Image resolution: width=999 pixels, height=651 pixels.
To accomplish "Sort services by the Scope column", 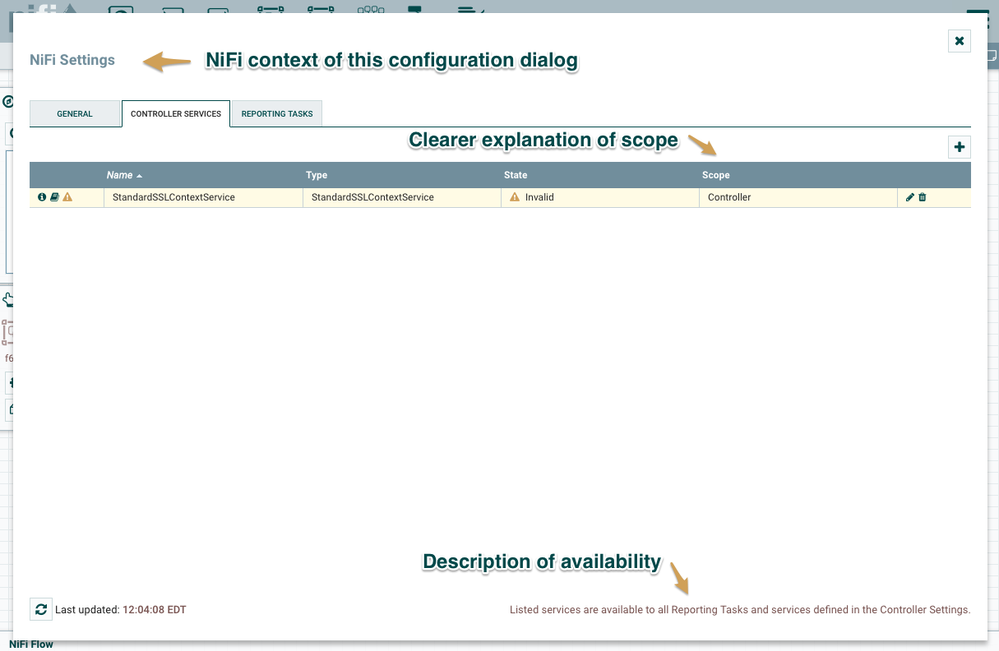I will (x=715, y=175).
